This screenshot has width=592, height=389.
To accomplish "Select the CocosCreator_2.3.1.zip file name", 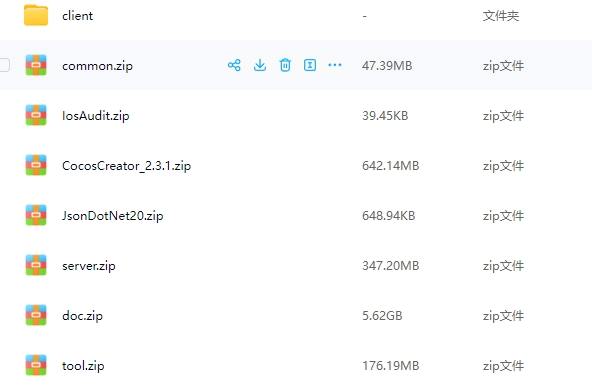I will point(126,166).
